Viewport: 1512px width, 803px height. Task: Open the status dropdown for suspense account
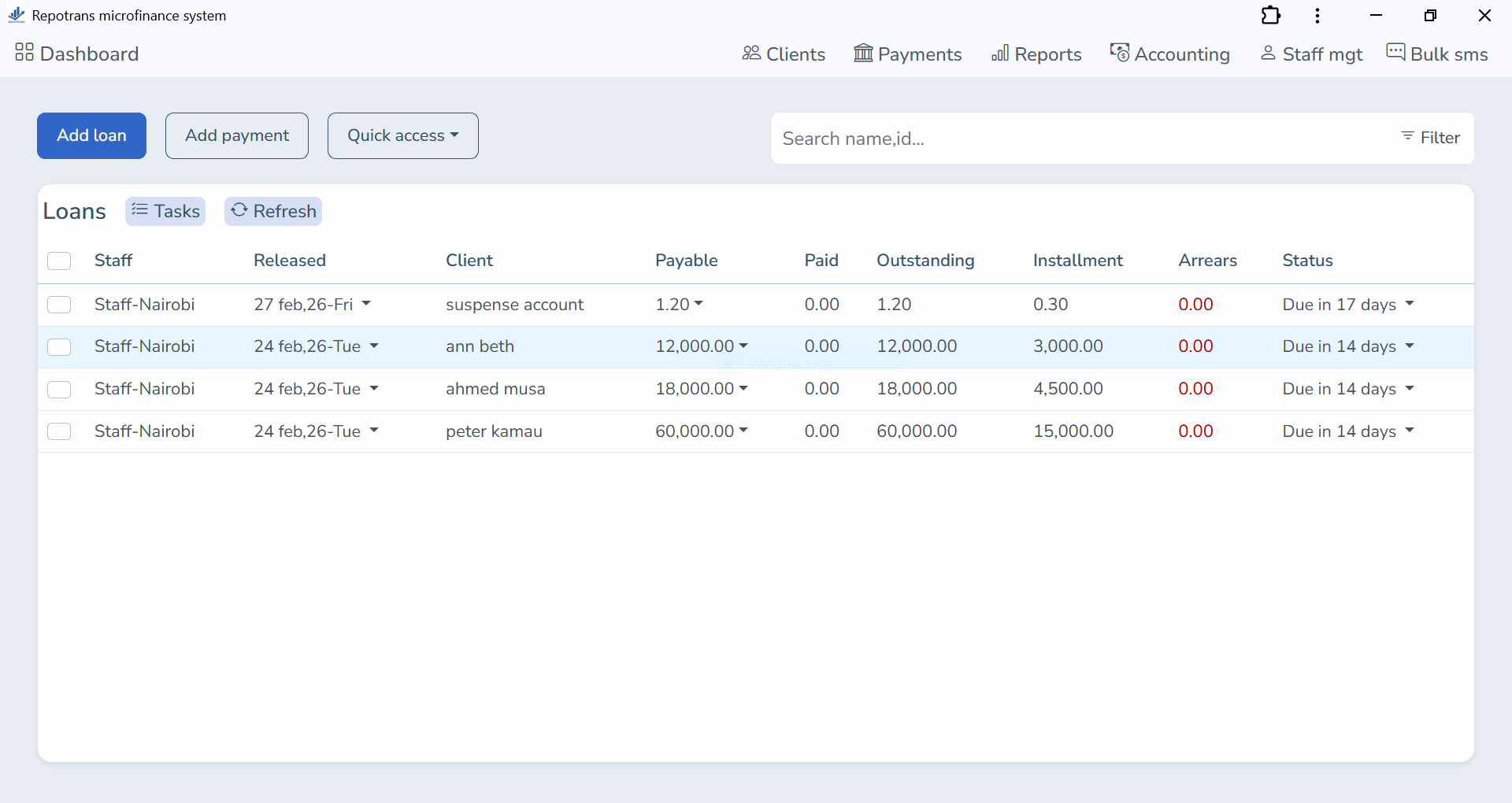tap(1410, 305)
